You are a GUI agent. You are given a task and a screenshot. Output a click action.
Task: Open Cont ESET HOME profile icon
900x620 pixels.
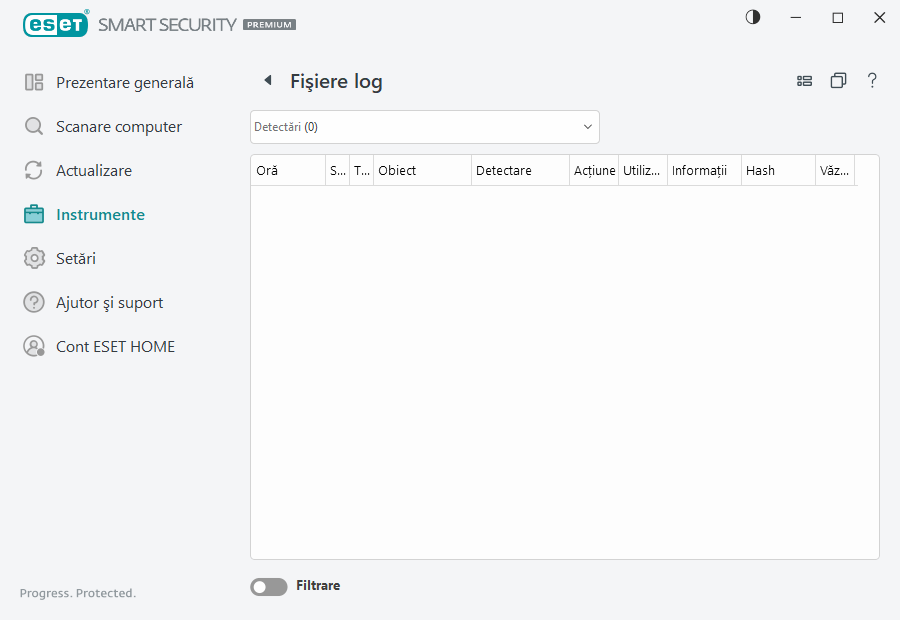tap(33, 346)
